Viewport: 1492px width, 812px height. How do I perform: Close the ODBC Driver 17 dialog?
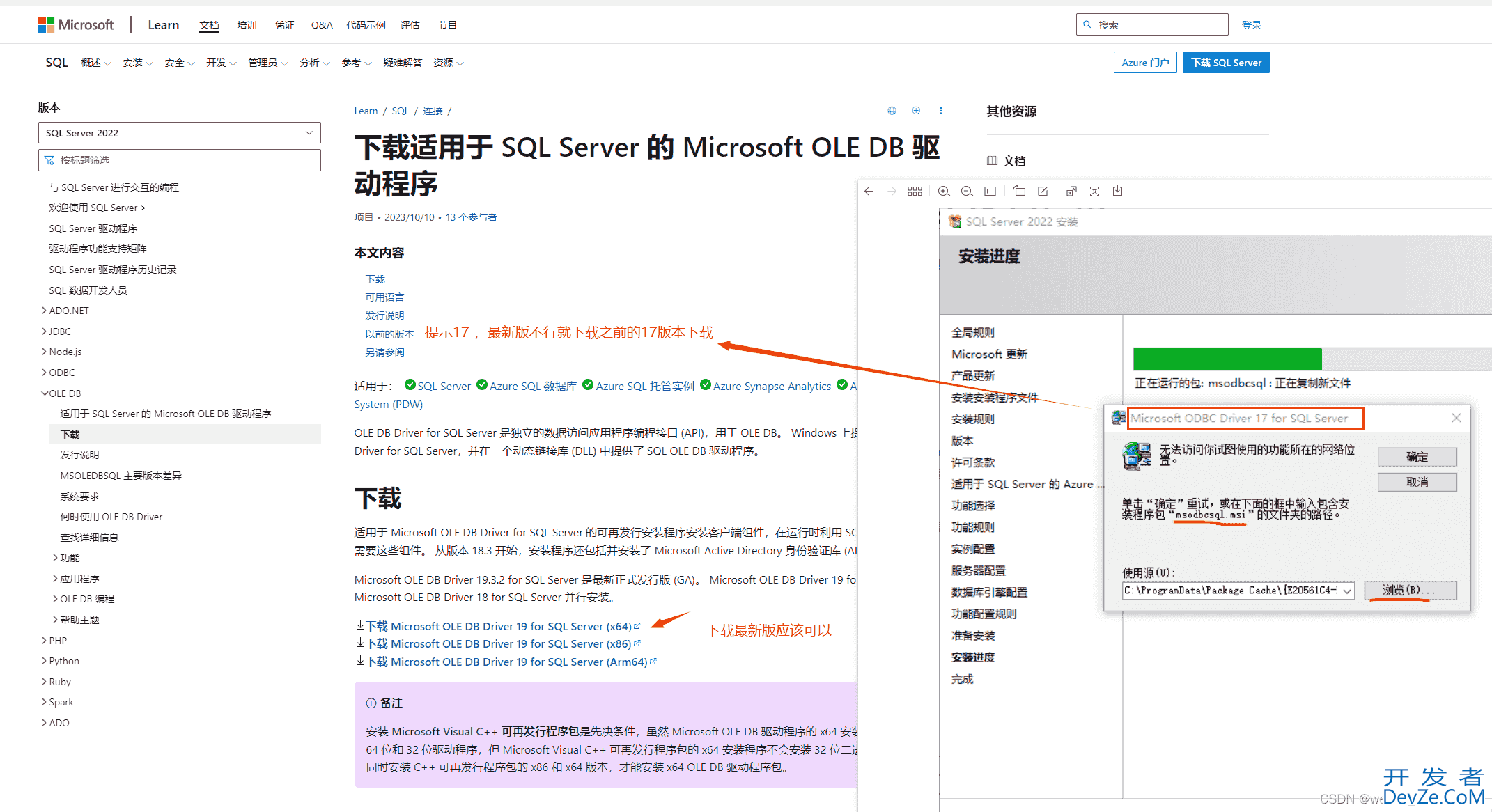(1456, 418)
